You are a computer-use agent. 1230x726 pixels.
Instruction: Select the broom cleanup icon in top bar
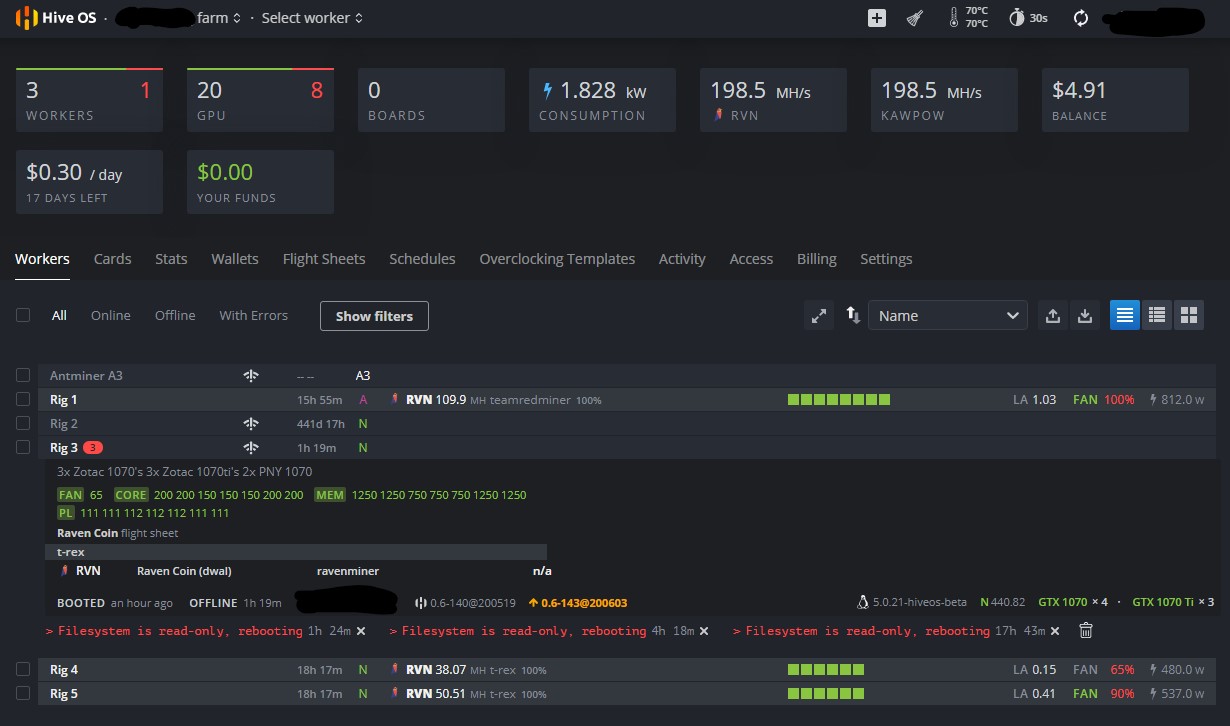point(915,17)
